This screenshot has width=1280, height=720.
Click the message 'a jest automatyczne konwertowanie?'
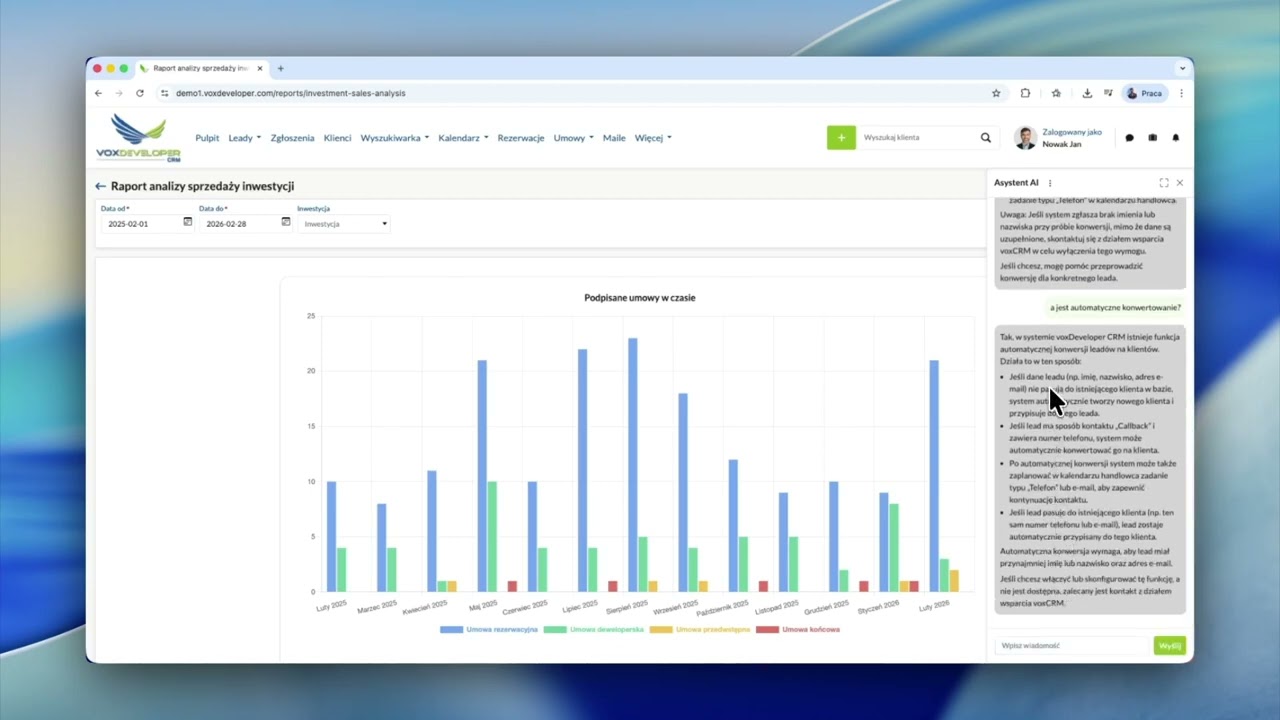pyautogui.click(x=1115, y=307)
